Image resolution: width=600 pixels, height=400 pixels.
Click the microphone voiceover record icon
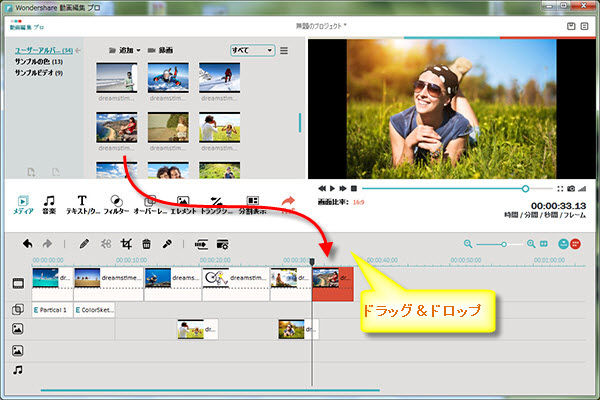point(168,243)
